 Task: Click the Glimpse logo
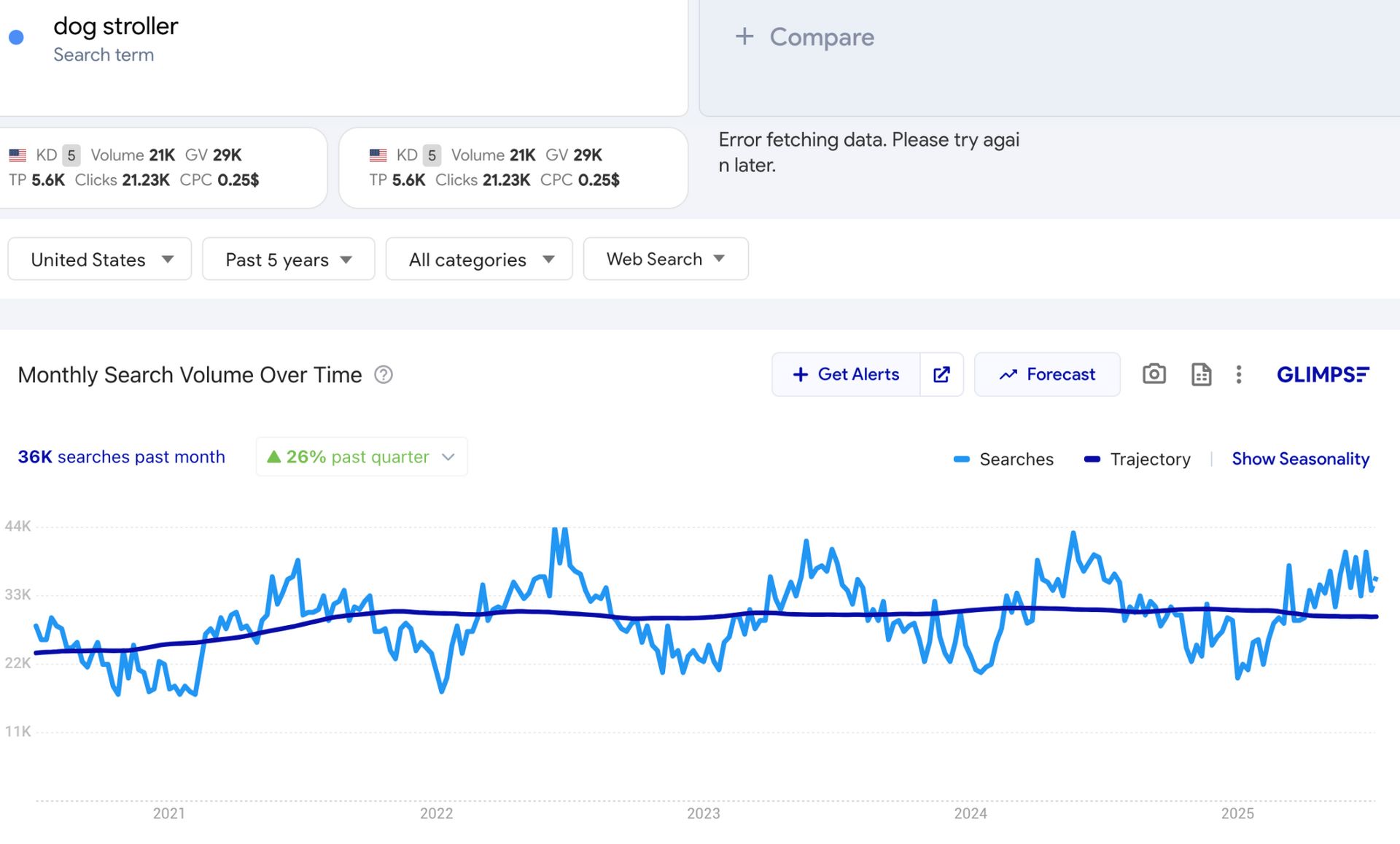tap(1322, 374)
